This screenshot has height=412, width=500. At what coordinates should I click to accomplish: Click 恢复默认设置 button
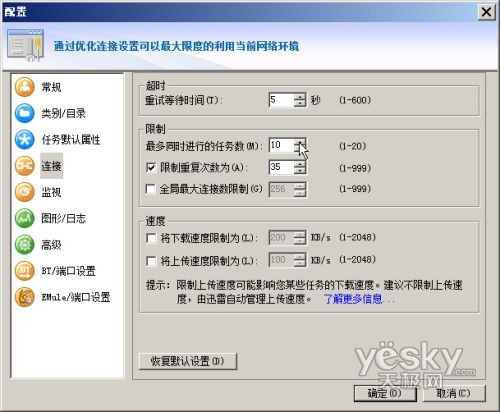[188, 361]
